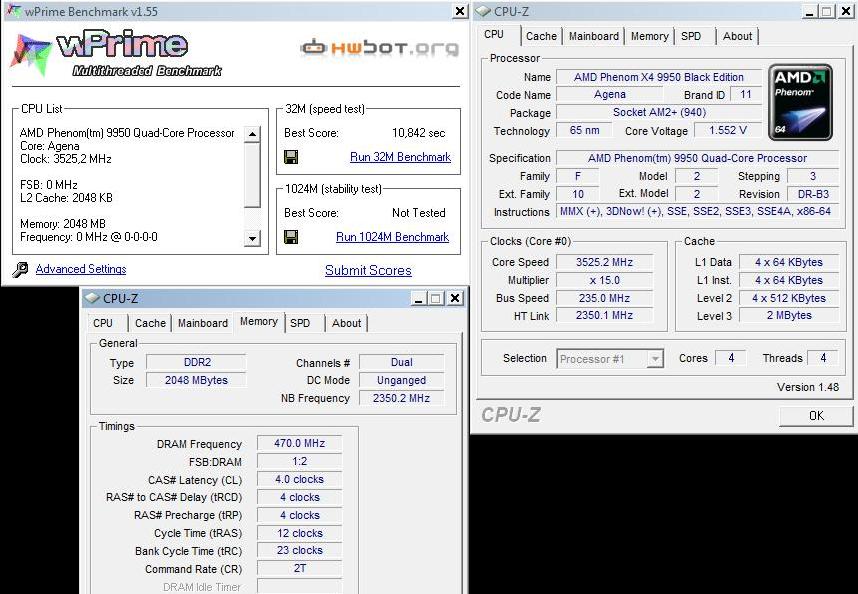Click the Technology value 65 nm

583,131
